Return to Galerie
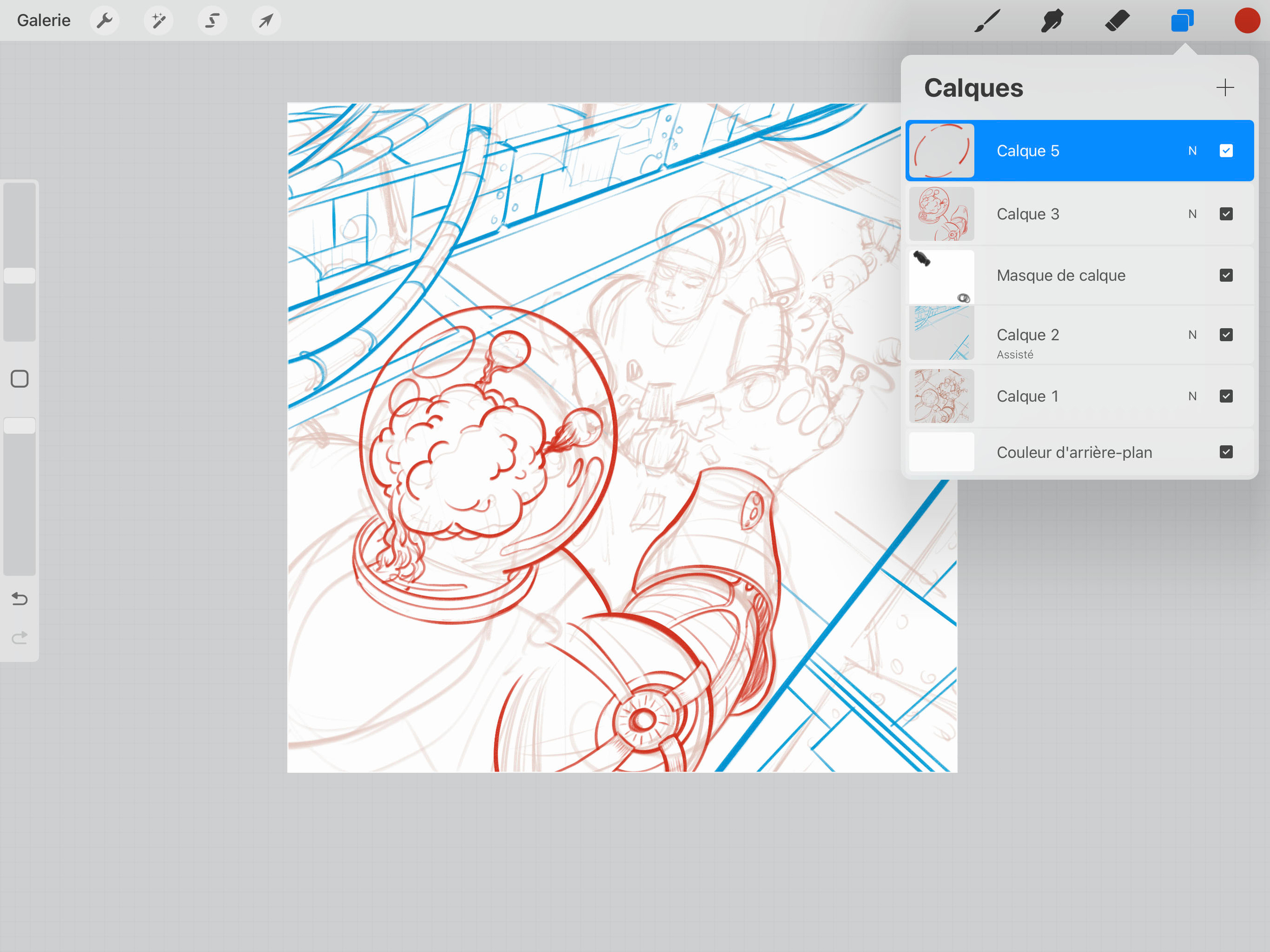Screen dimensions: 1270x952 click(44, 21)
